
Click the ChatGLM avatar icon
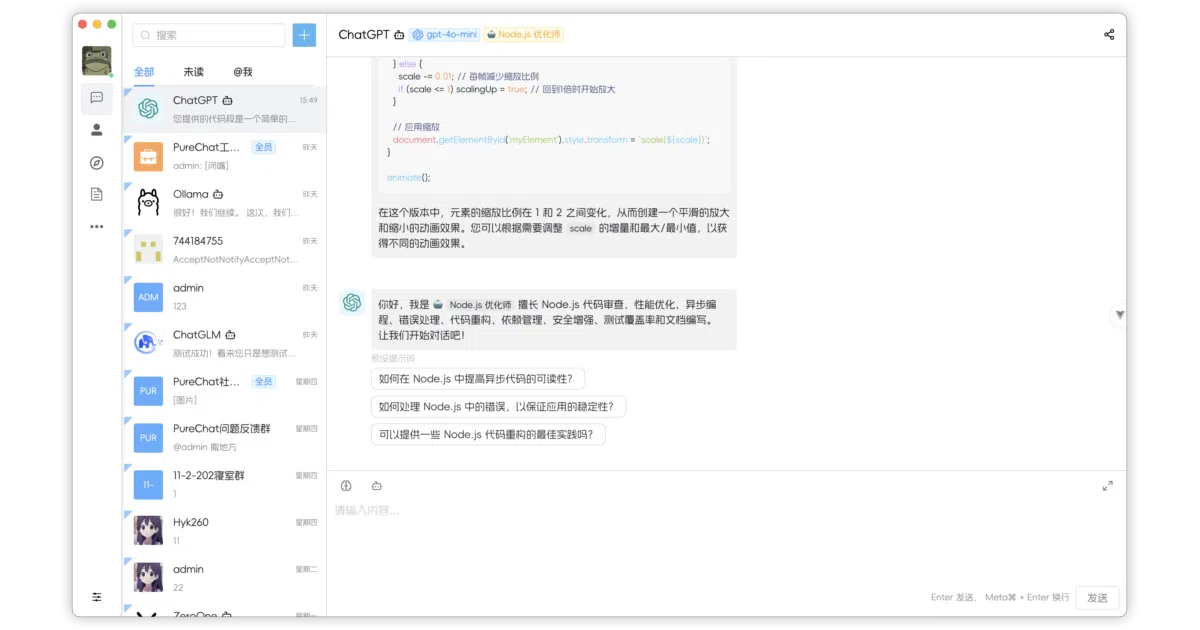(148, 344)
